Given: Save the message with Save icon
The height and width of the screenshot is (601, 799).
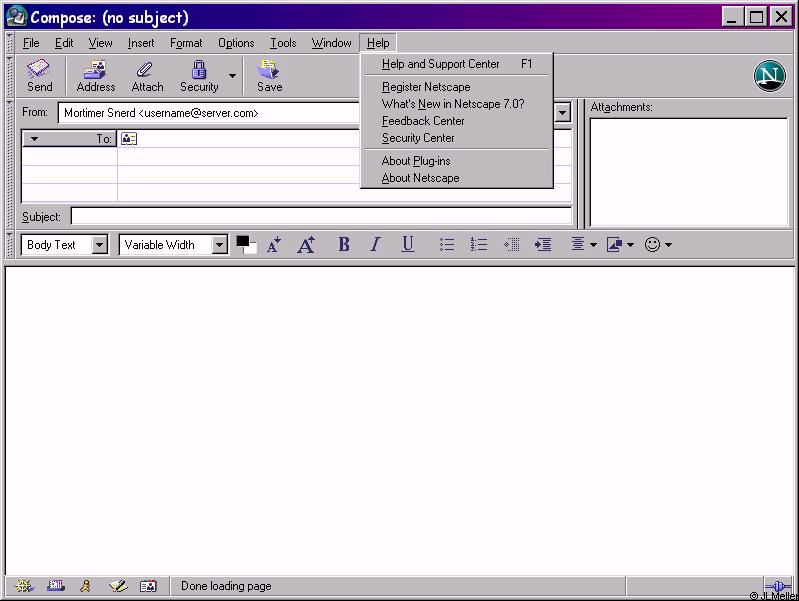Looking at the screenshot, I should point(269,75).
